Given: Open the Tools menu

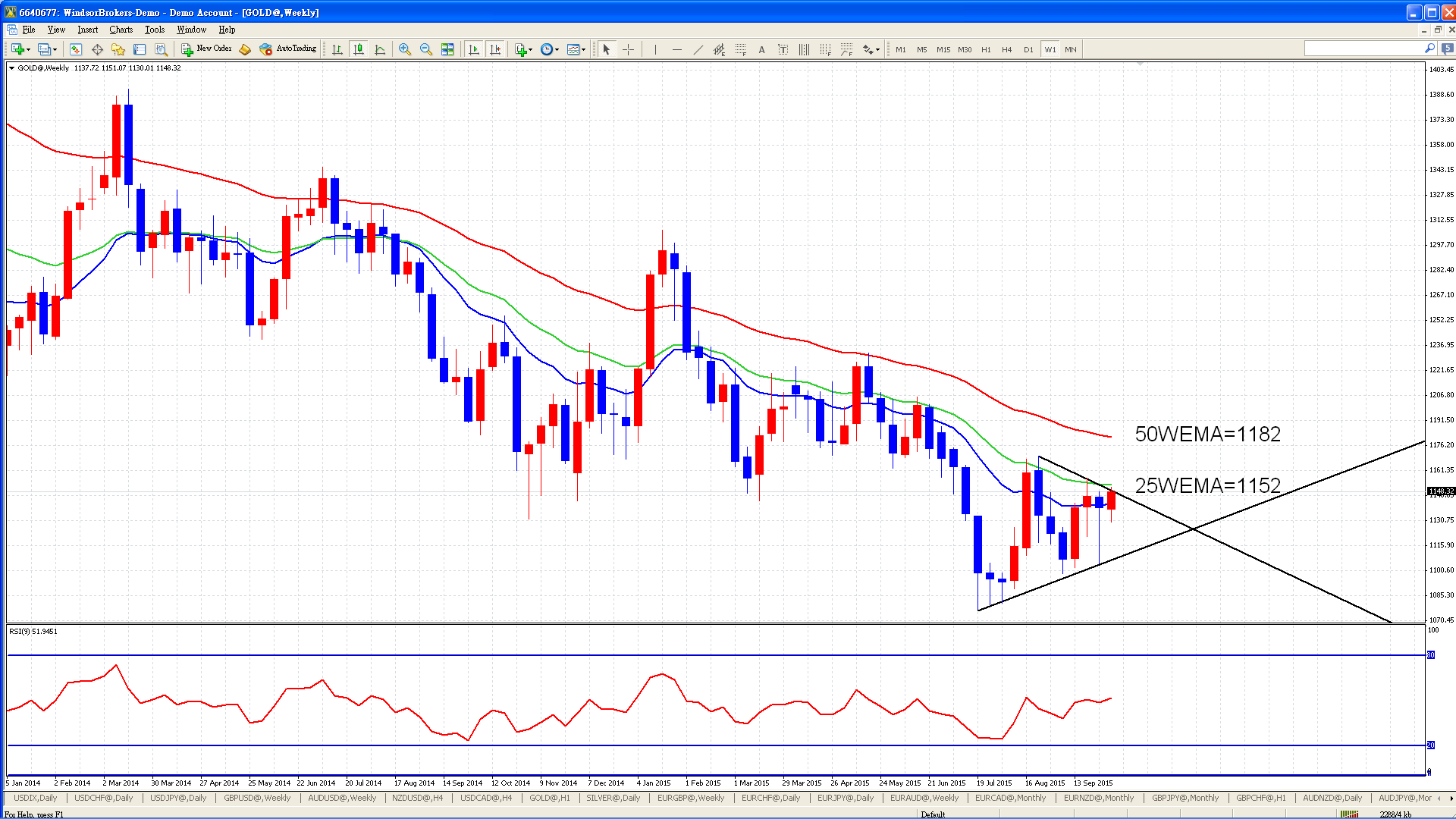Looking at the screenshot, I should [155, 30].
